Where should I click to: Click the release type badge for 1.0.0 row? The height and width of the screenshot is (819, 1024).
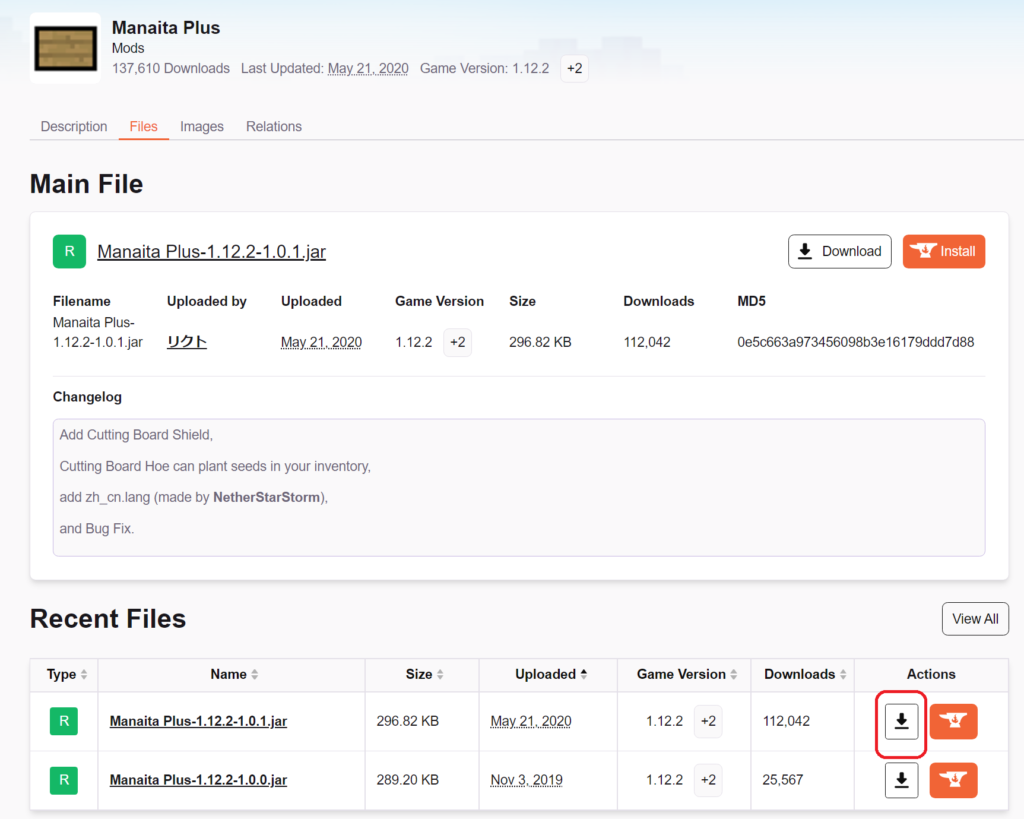tap(63, 780)
